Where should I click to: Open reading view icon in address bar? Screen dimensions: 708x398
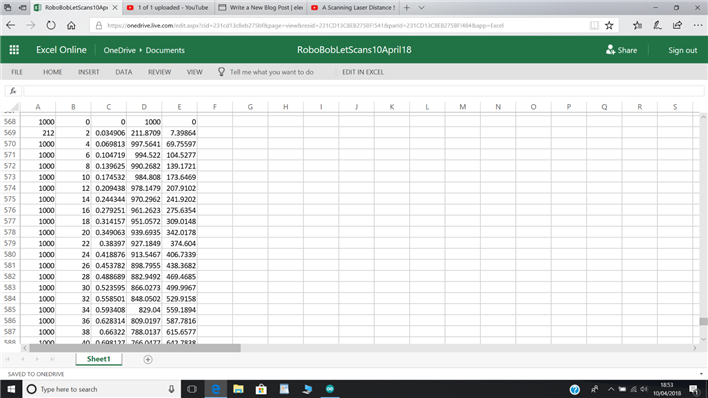[594, 25]
